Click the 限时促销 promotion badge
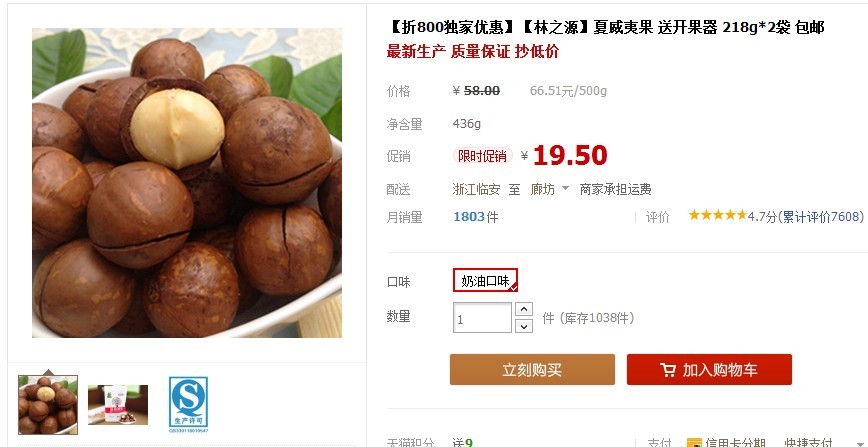Screen dimensions: 868x447 pos(483,156)
